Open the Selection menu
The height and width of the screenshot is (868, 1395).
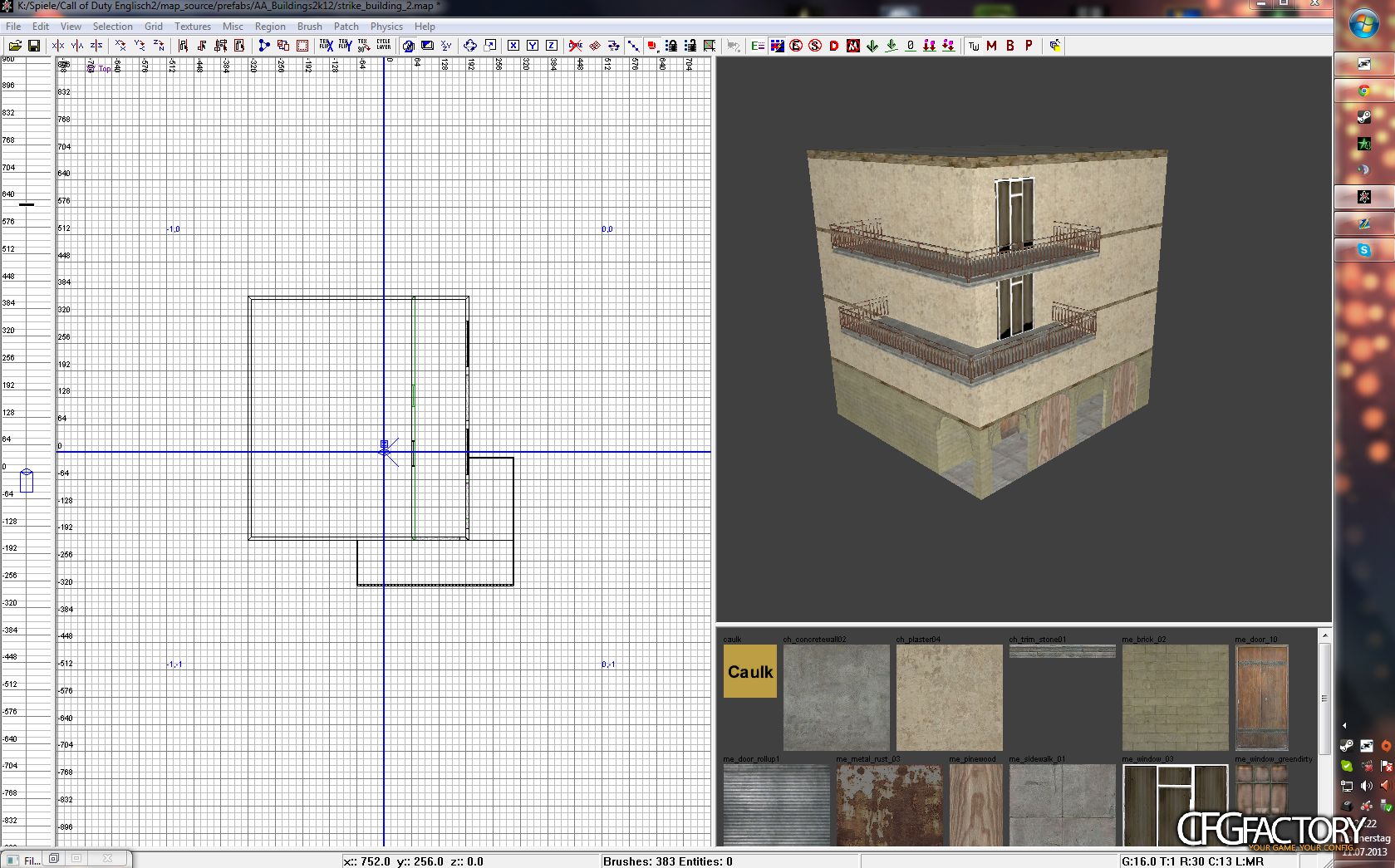click(x=112, y=27)
